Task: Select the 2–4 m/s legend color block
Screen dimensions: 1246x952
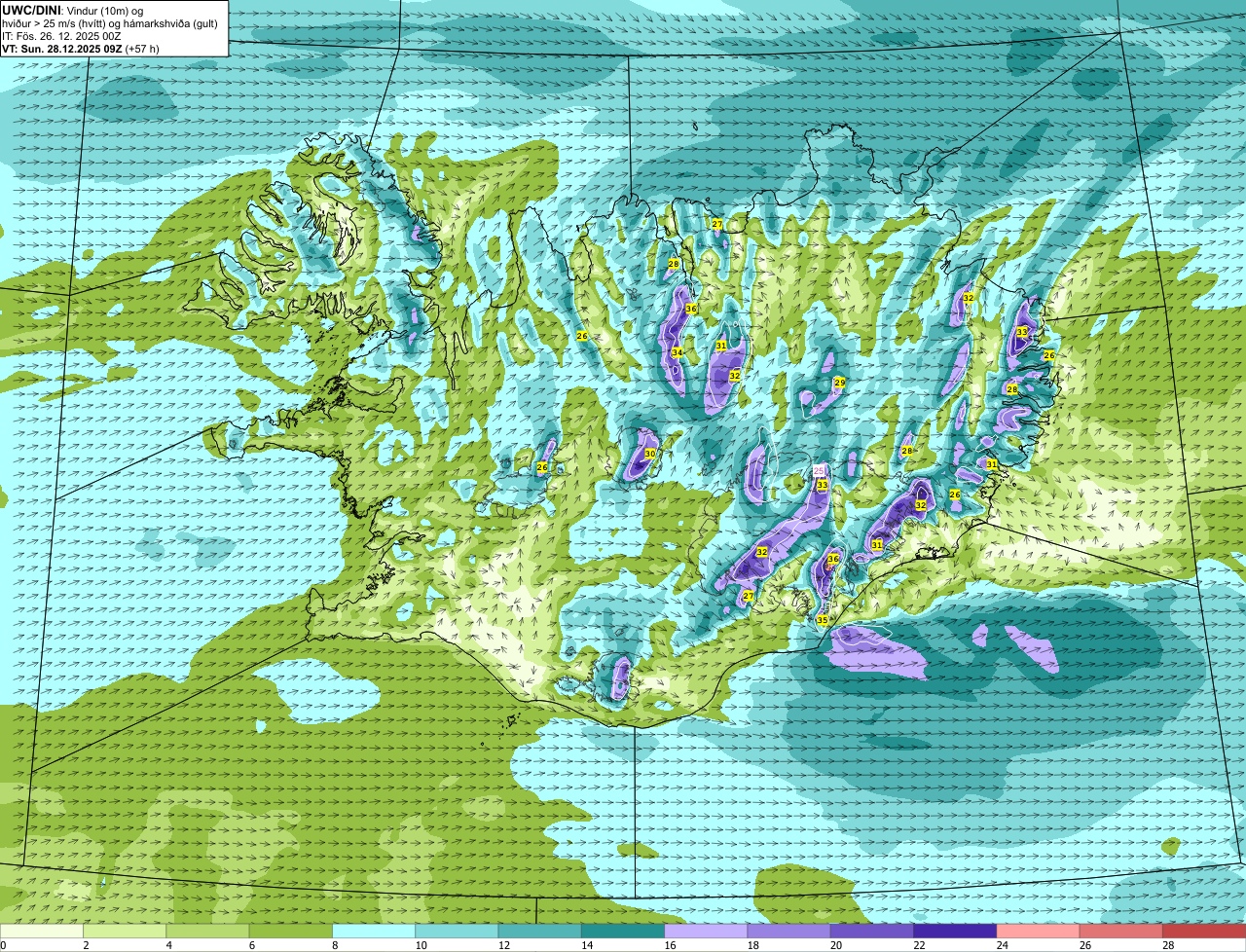Action: pos(125,931)
